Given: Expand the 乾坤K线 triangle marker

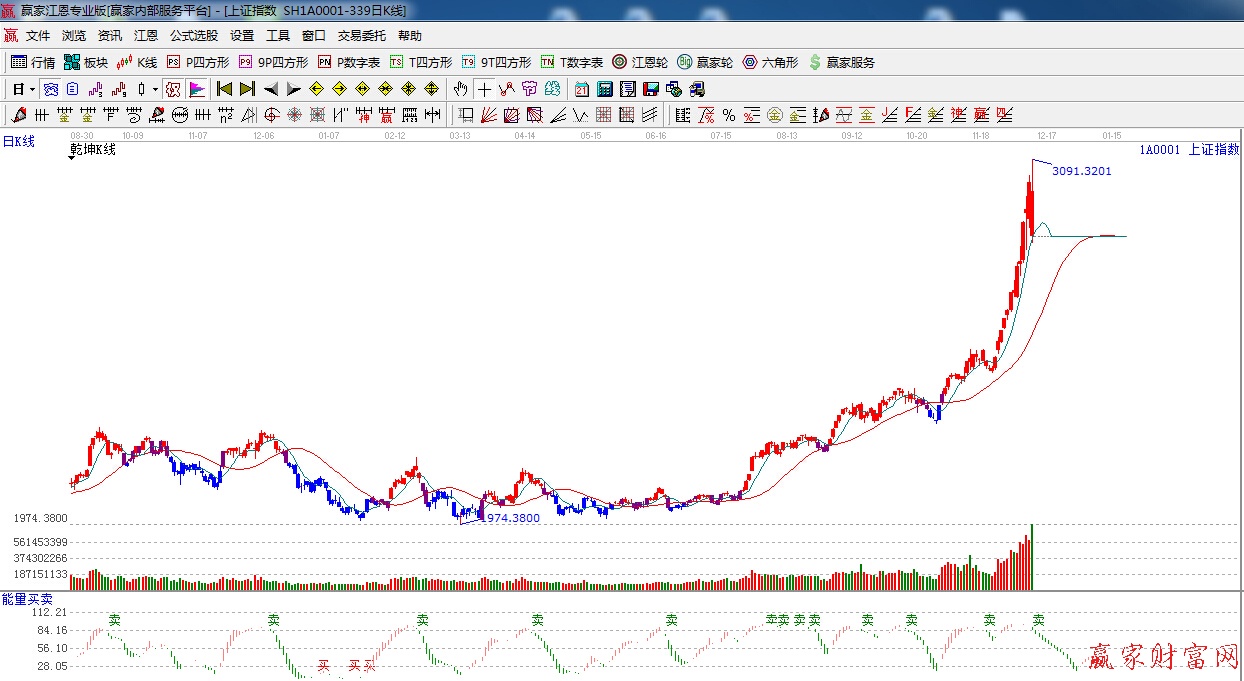Looking at the screenshot, I should click(x=72, y=159).
